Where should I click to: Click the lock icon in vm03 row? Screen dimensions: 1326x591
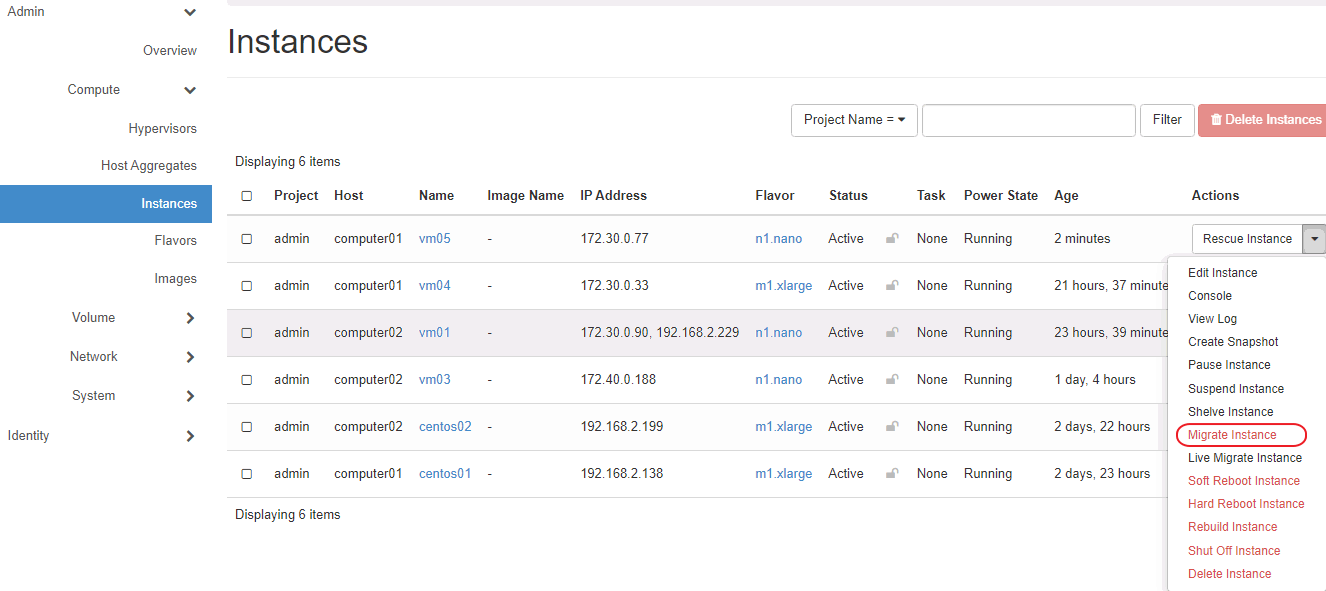pyautogui.click(x=891, y=380)
